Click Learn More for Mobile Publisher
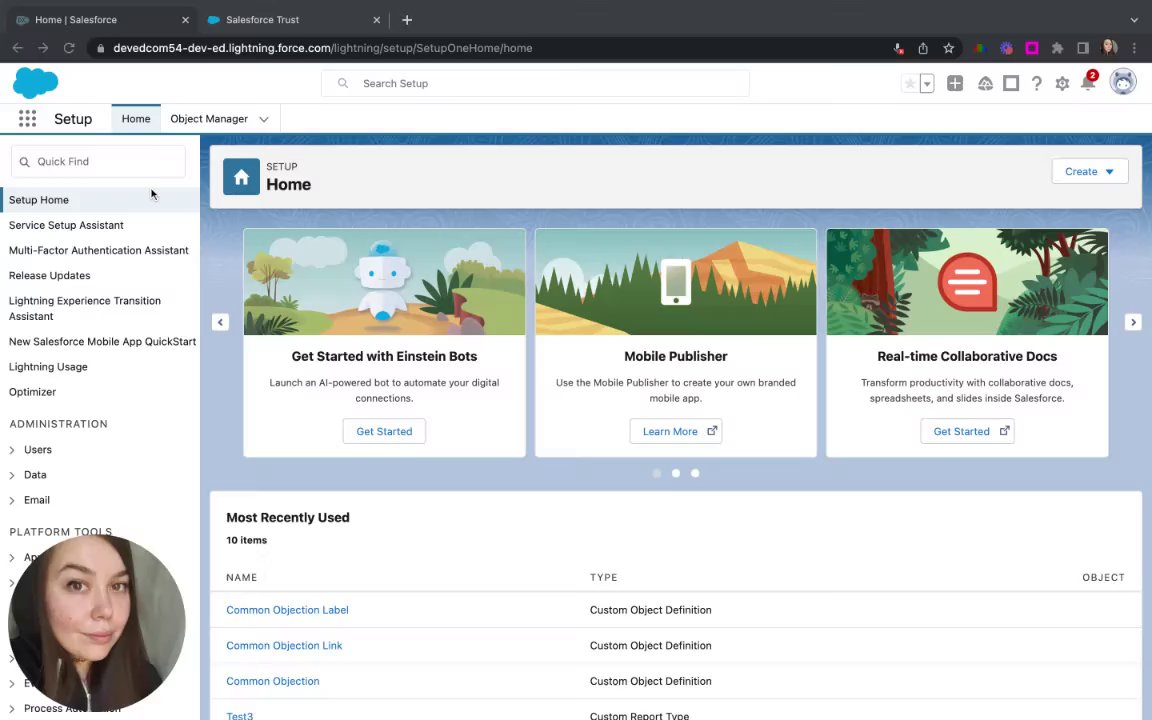The width and height of the screenshot is (1152, 720). (675, 431)
